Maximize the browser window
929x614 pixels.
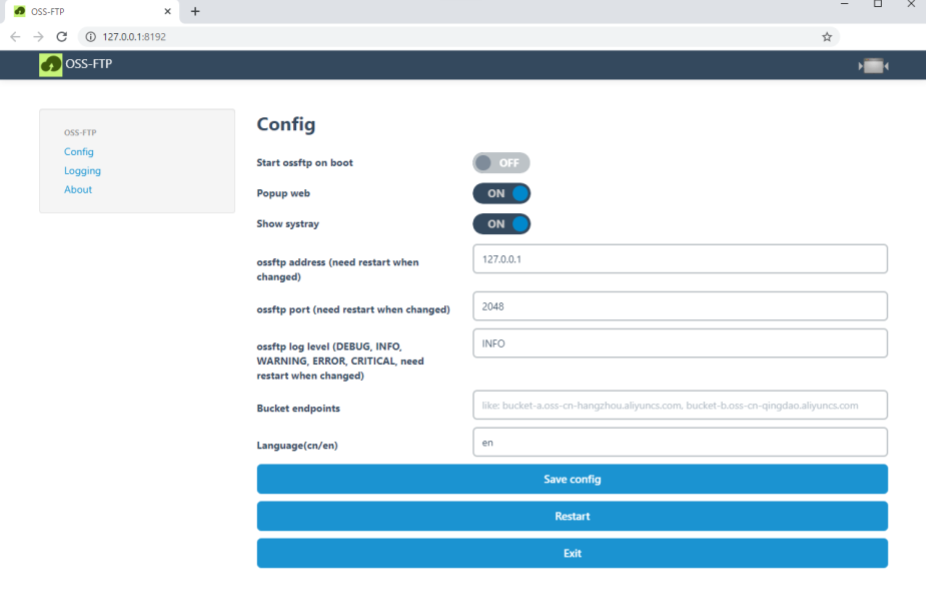[878, 4]
